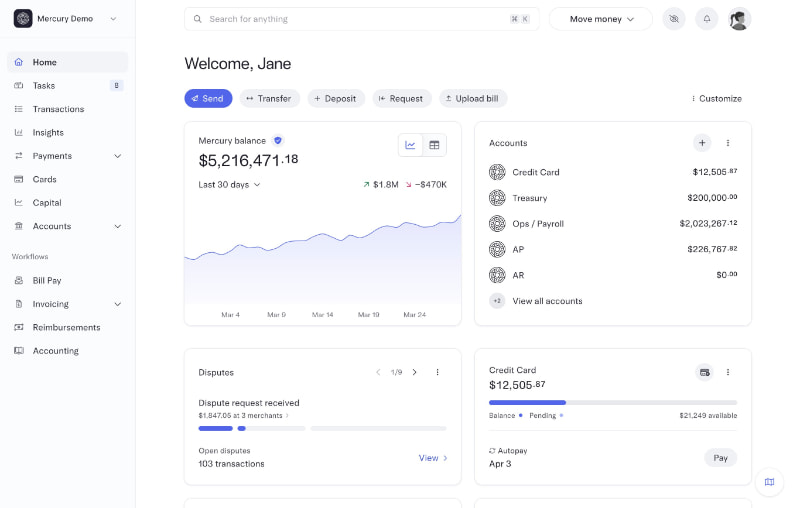Click the Deposit button
The width and height of the screenshot is (800, 508).
(336, 98)
